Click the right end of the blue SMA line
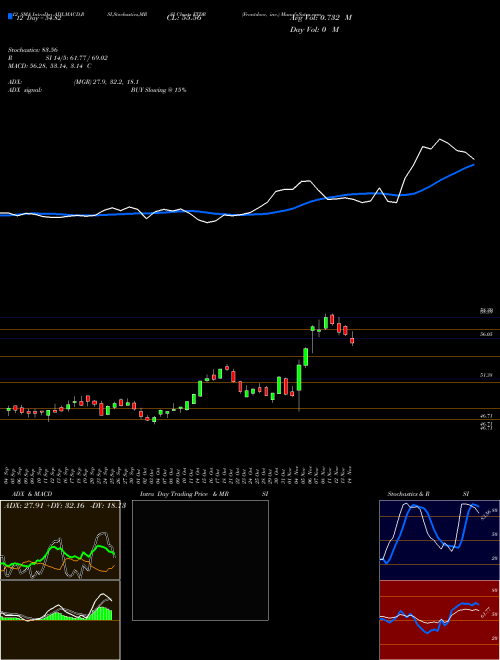 pos(474,165)
